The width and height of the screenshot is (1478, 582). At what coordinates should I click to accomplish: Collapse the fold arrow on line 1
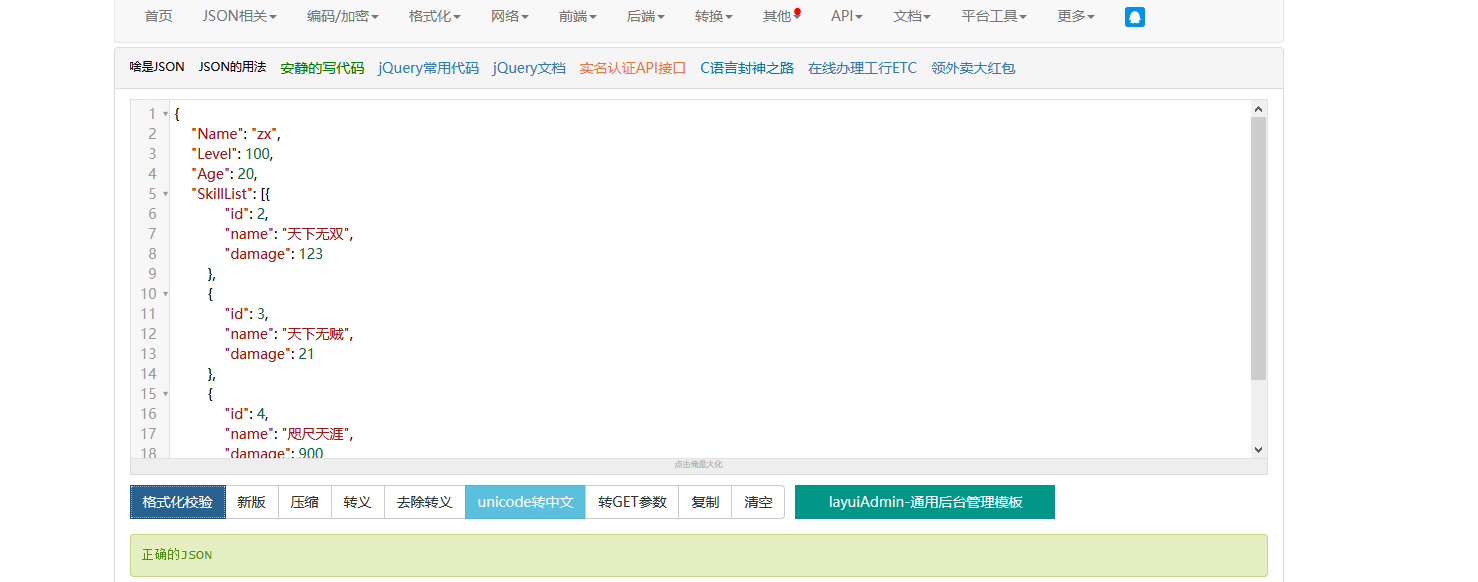pyautogui.click(x=165, y=114)
